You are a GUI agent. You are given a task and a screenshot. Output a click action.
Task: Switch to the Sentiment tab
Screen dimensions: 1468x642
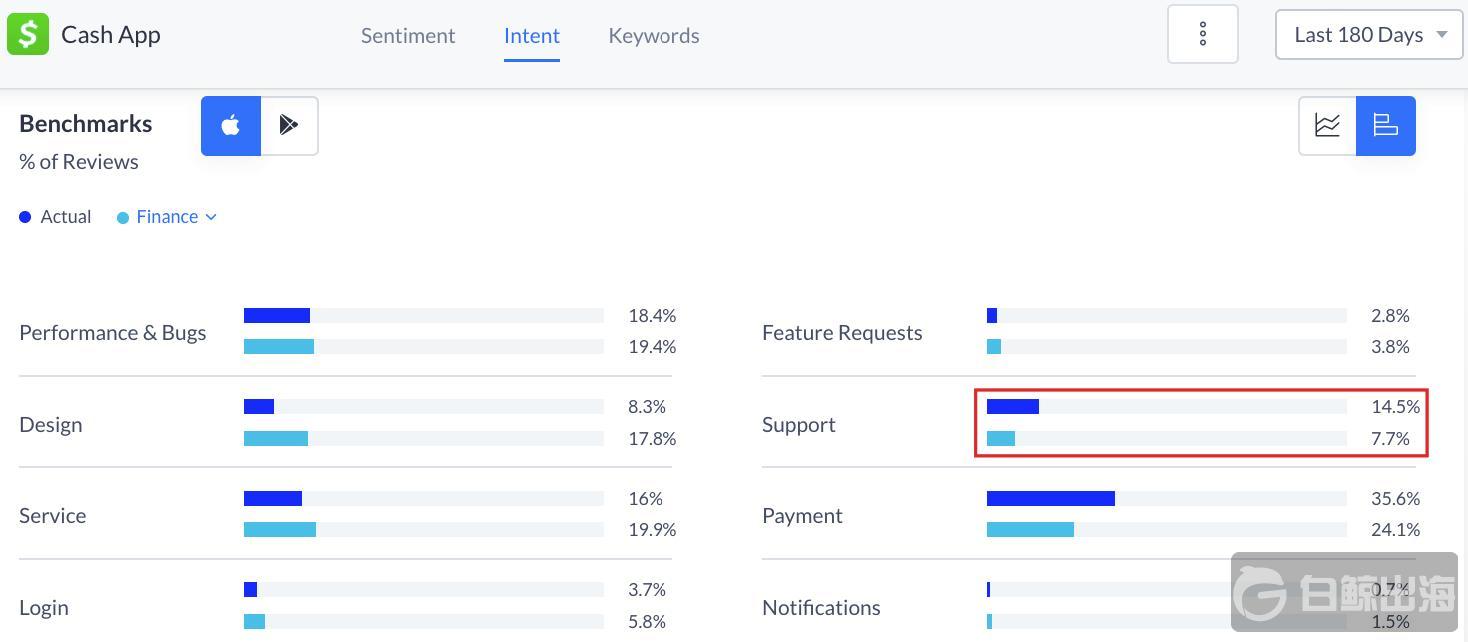pyautogui.click(x=408, y=36)
